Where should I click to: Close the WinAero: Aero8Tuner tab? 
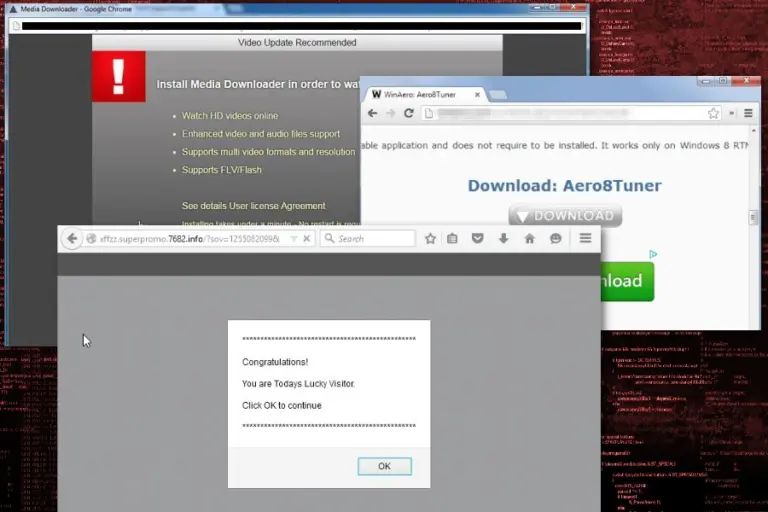pyautogui.click(x=477, y=95)
